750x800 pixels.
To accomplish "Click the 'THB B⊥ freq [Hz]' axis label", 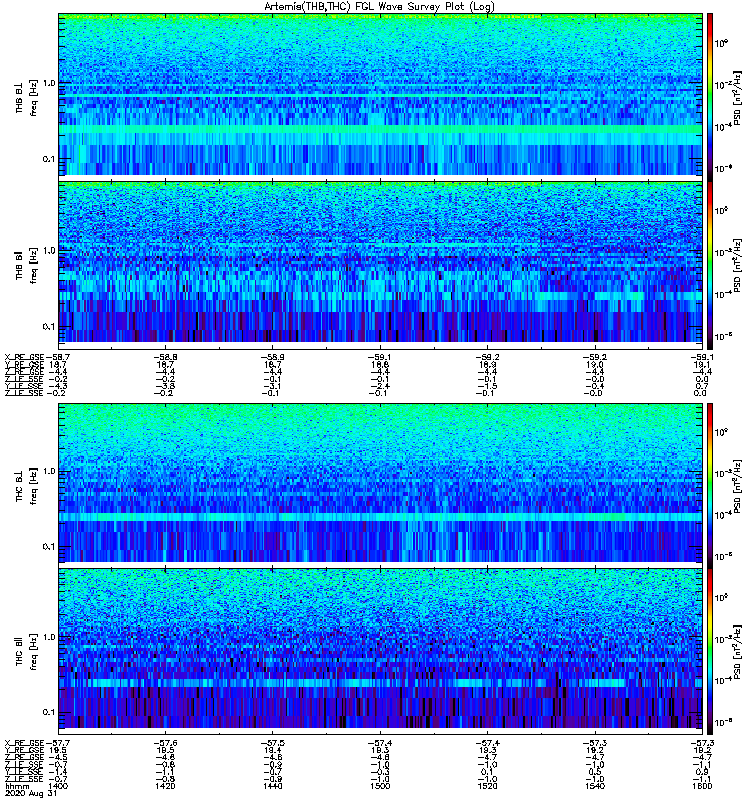I will (x=27, y=97).
